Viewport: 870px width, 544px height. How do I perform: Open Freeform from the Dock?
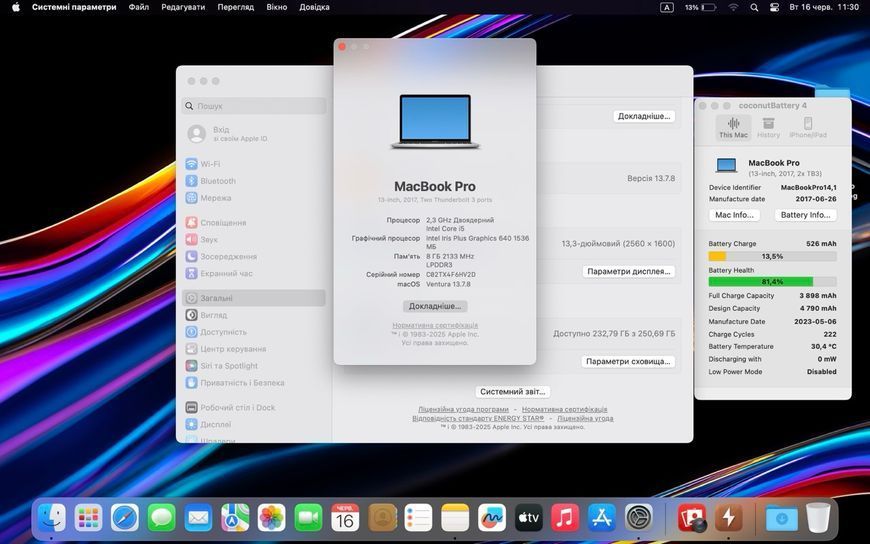click(x=492, y=518)
